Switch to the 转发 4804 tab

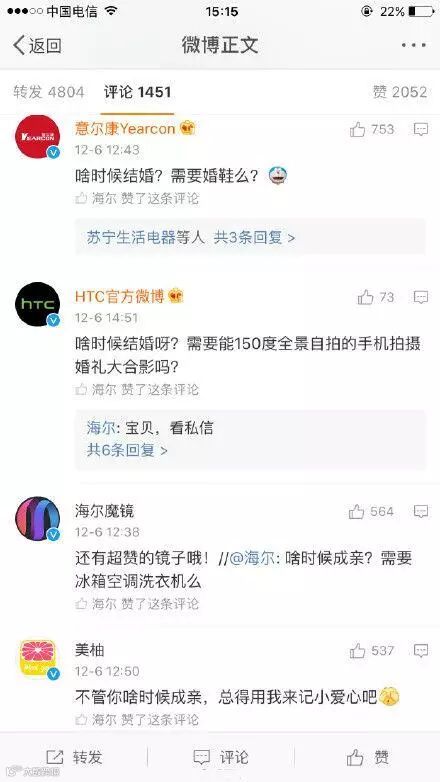tap(49, 92)
